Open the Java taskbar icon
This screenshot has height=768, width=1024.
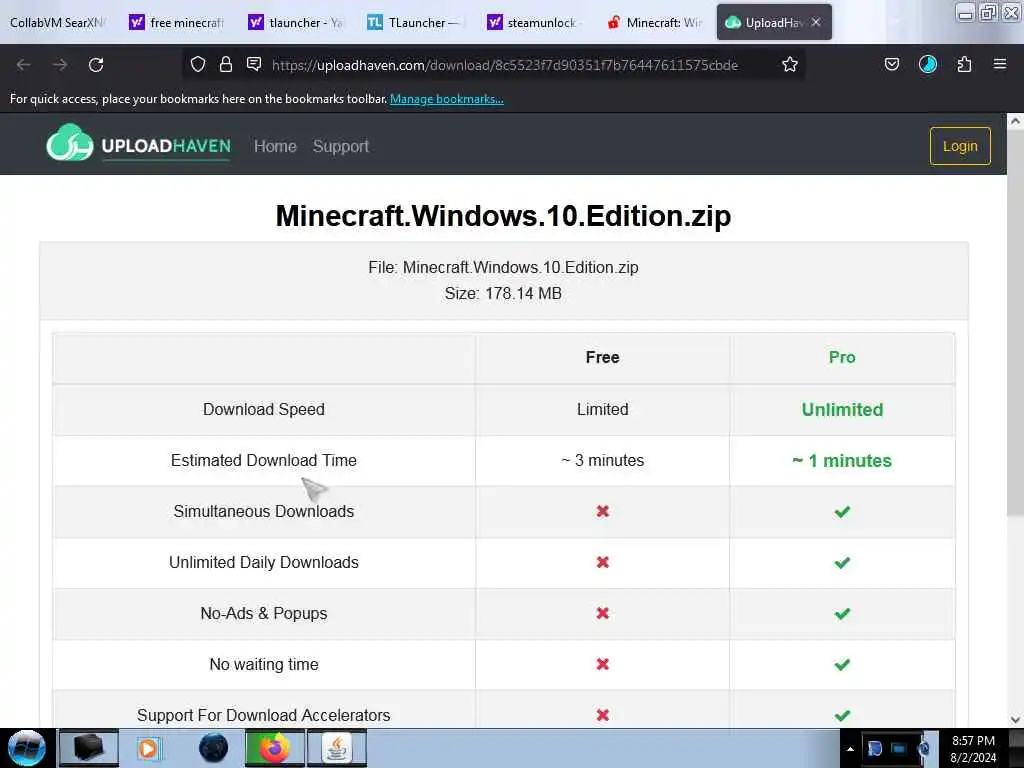point(336,748)
